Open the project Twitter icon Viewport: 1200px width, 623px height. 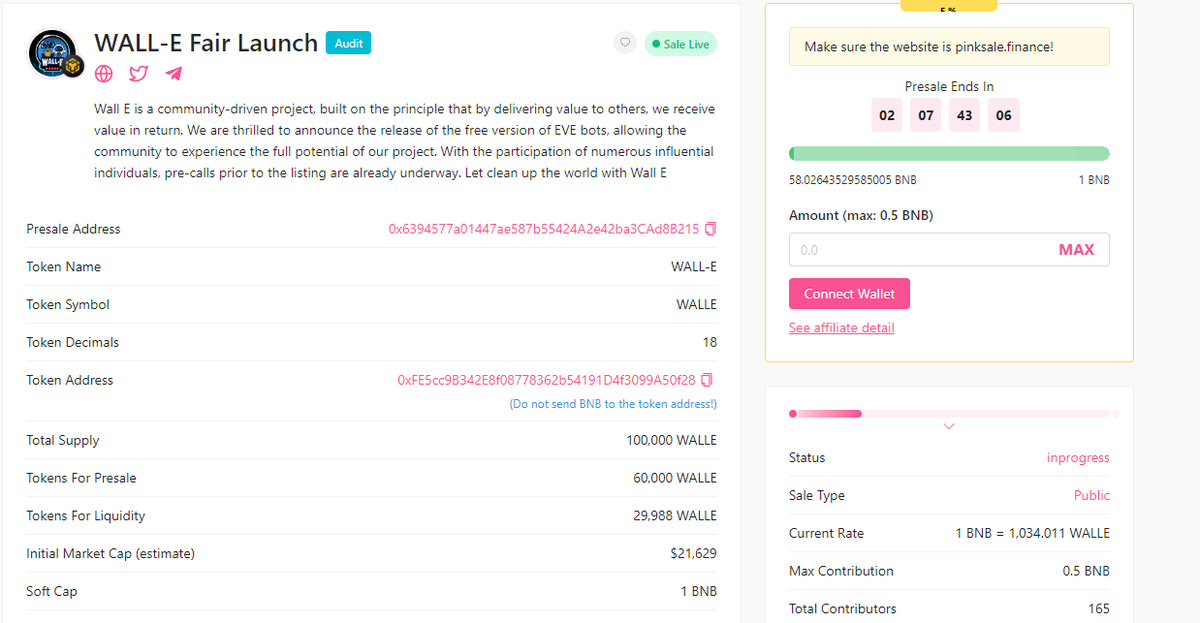click(x=139, y=74)
